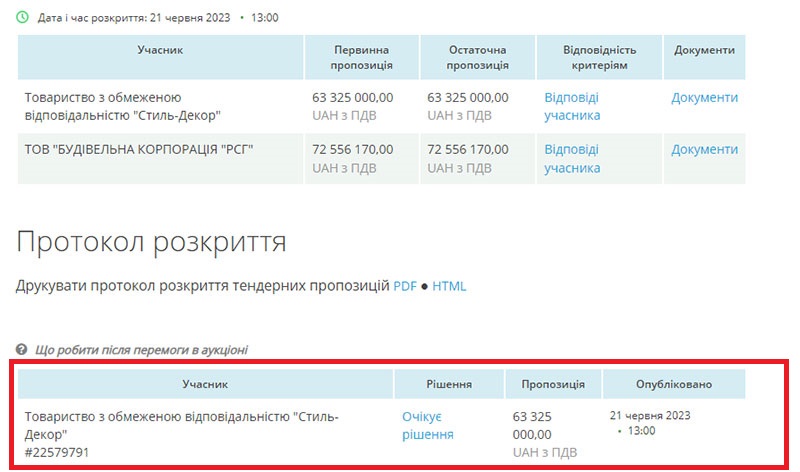The image size is (800, 472).
Task: Click the 72 556 170,00 initial offer amount
Action: (353, 149)
